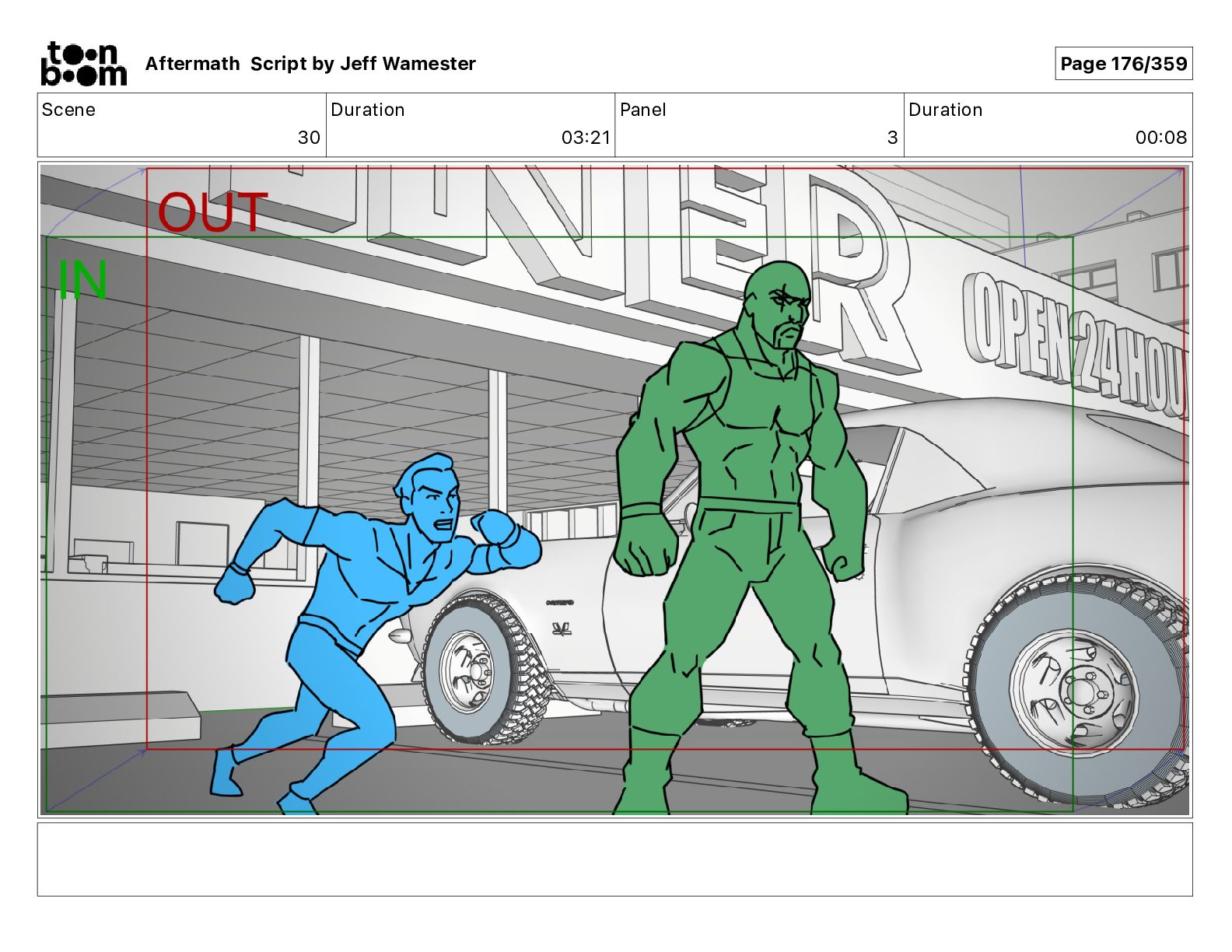Select panel duration value '00:08'
The width and height of the screenshot is (1232, 952).
click(x=1160, y=138)
